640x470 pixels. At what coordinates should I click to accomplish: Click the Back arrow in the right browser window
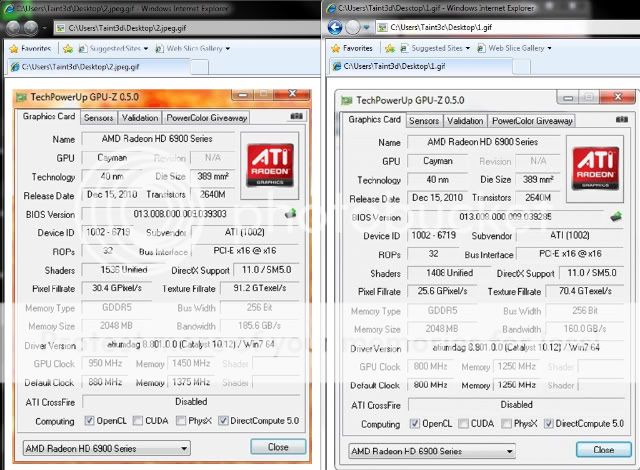click(x=337, y=28)
